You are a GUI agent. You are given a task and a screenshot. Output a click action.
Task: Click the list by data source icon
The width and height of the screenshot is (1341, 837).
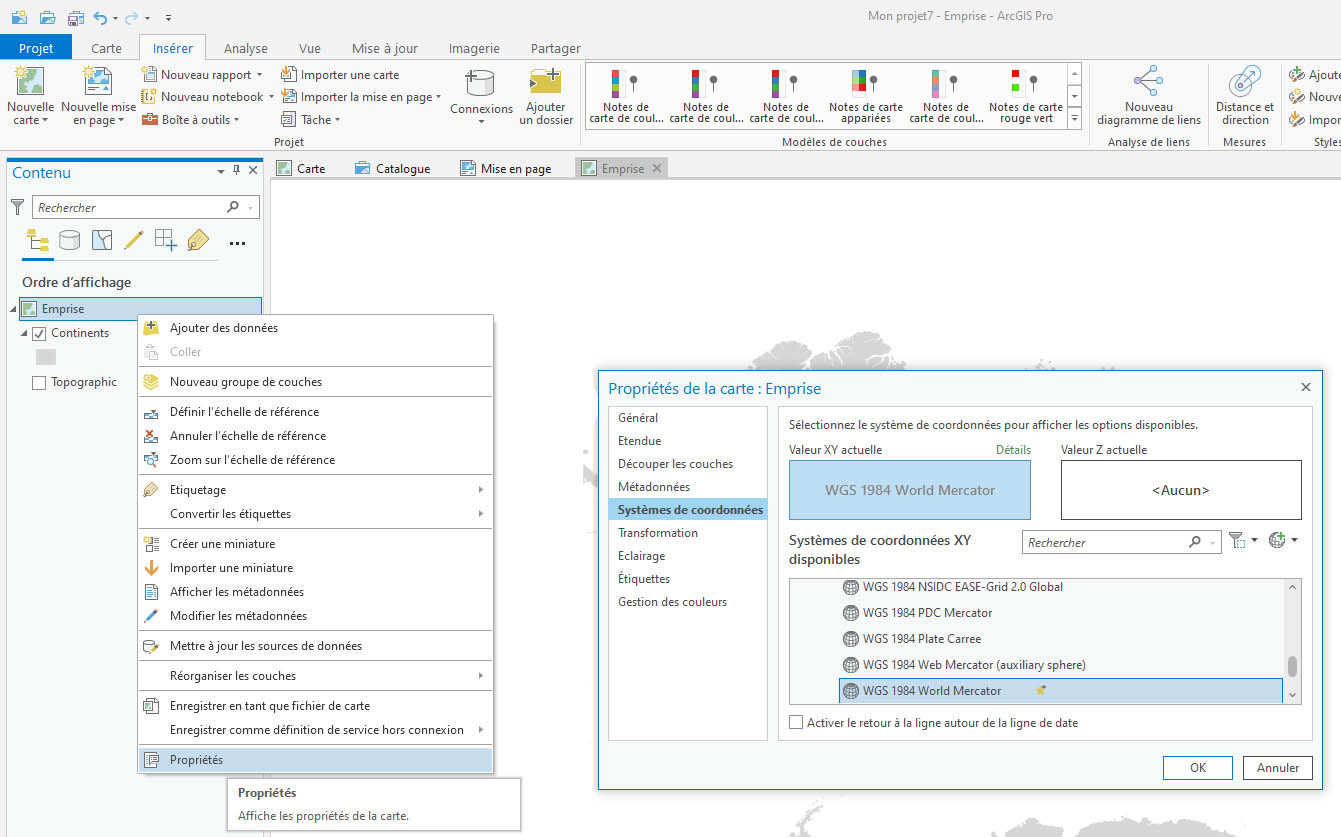click(x=69, y=241)
